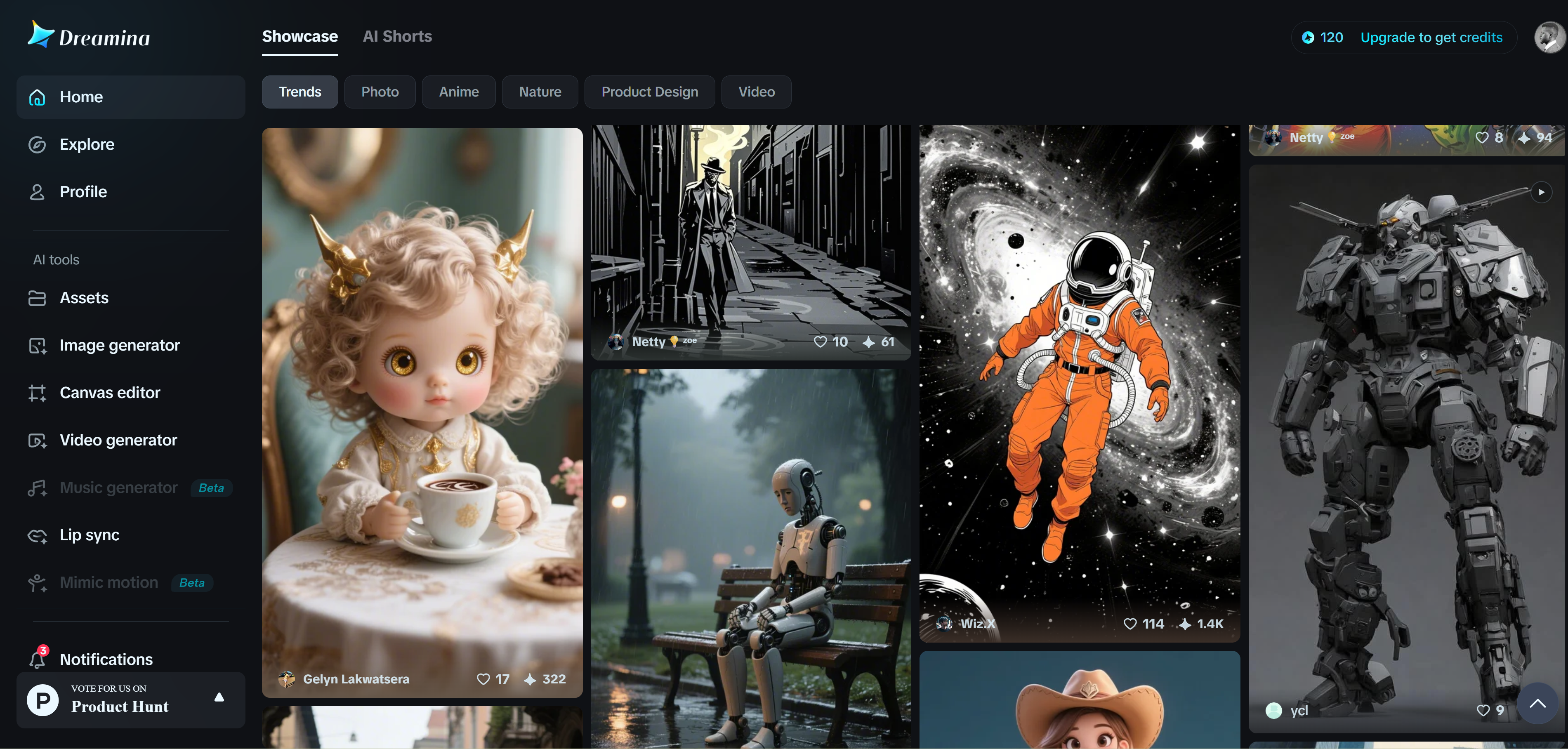The image size is (1568, 749).
Task: Open the Canvas editor tool
Action: (110, 393)
